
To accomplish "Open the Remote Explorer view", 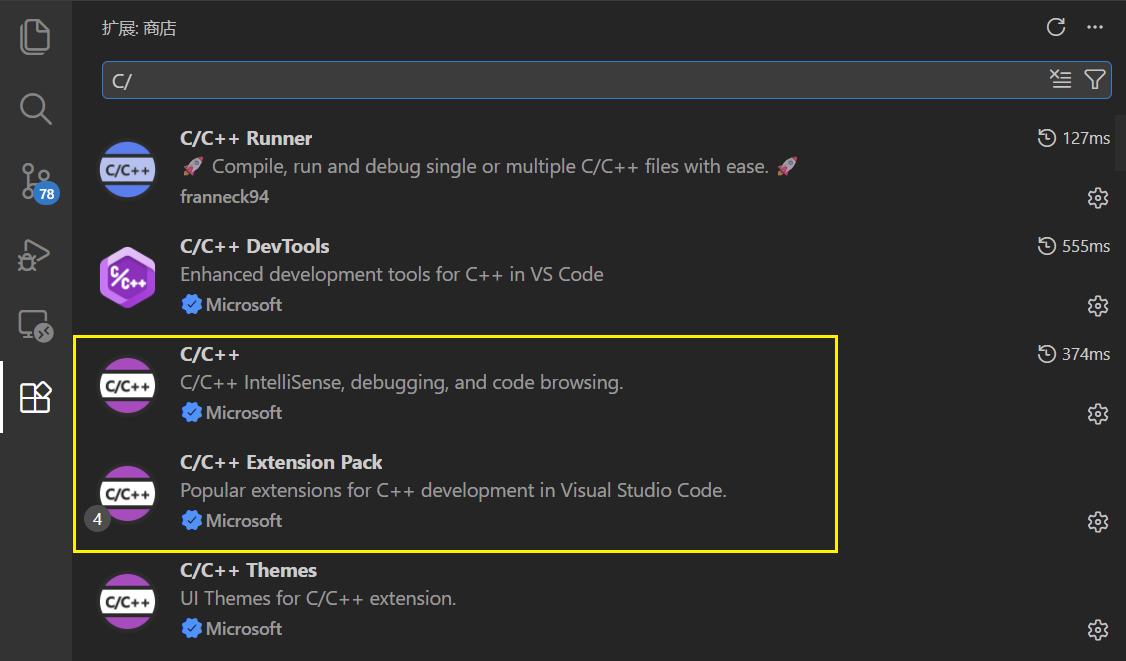I will click(x=35, y=326).
